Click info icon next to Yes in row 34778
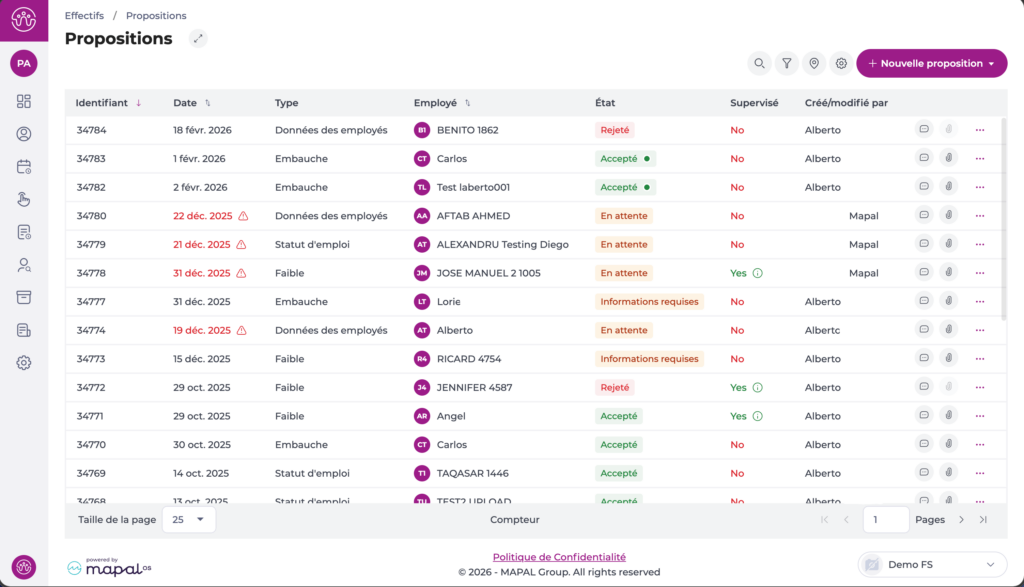The image size is (1024, 587). click(x=757, y=273)
